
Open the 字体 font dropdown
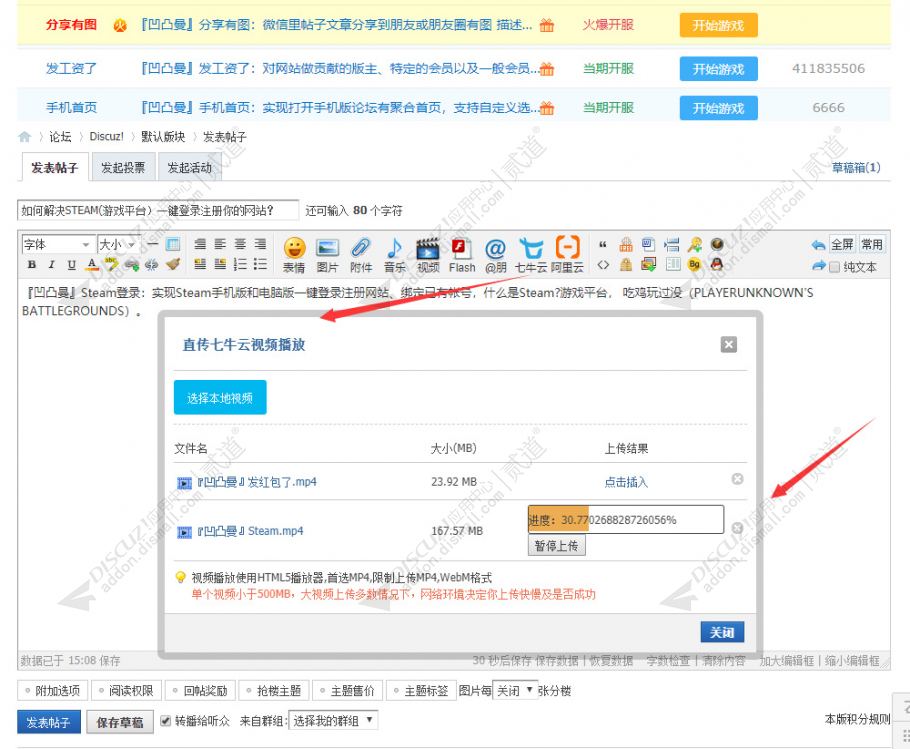click(58, 244)
